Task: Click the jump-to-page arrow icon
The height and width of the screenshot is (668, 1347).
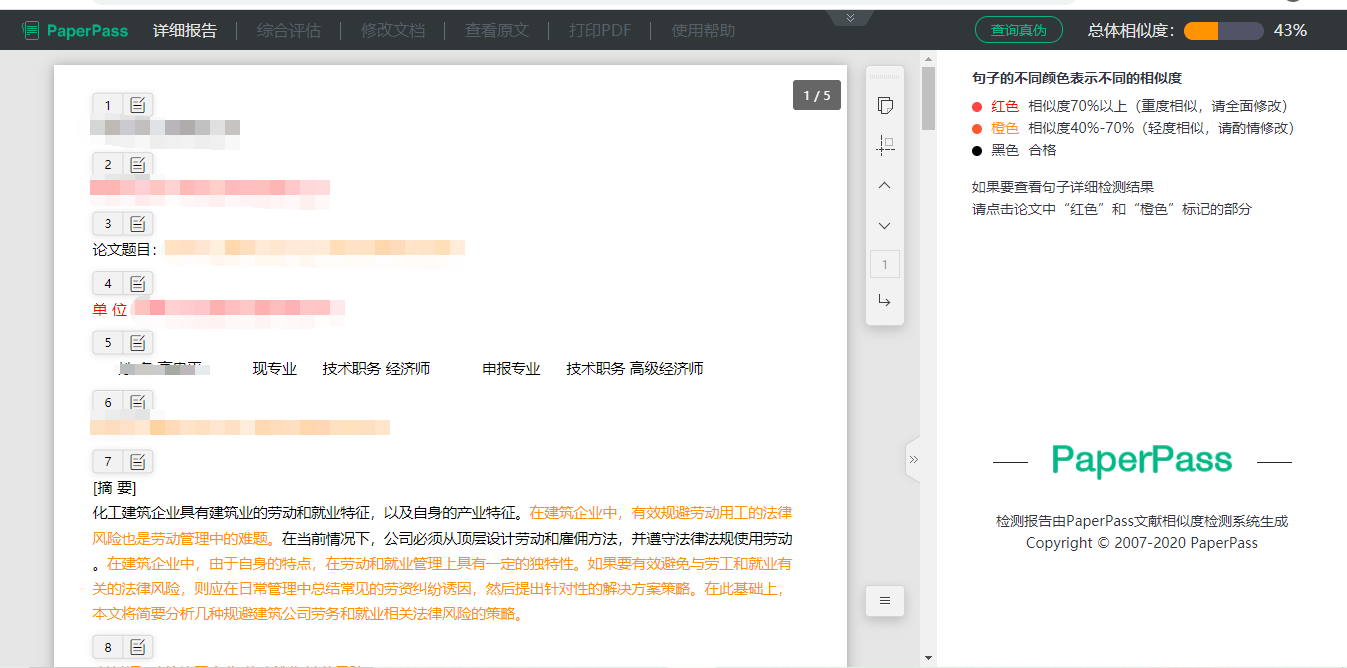Action: point(884,301)
